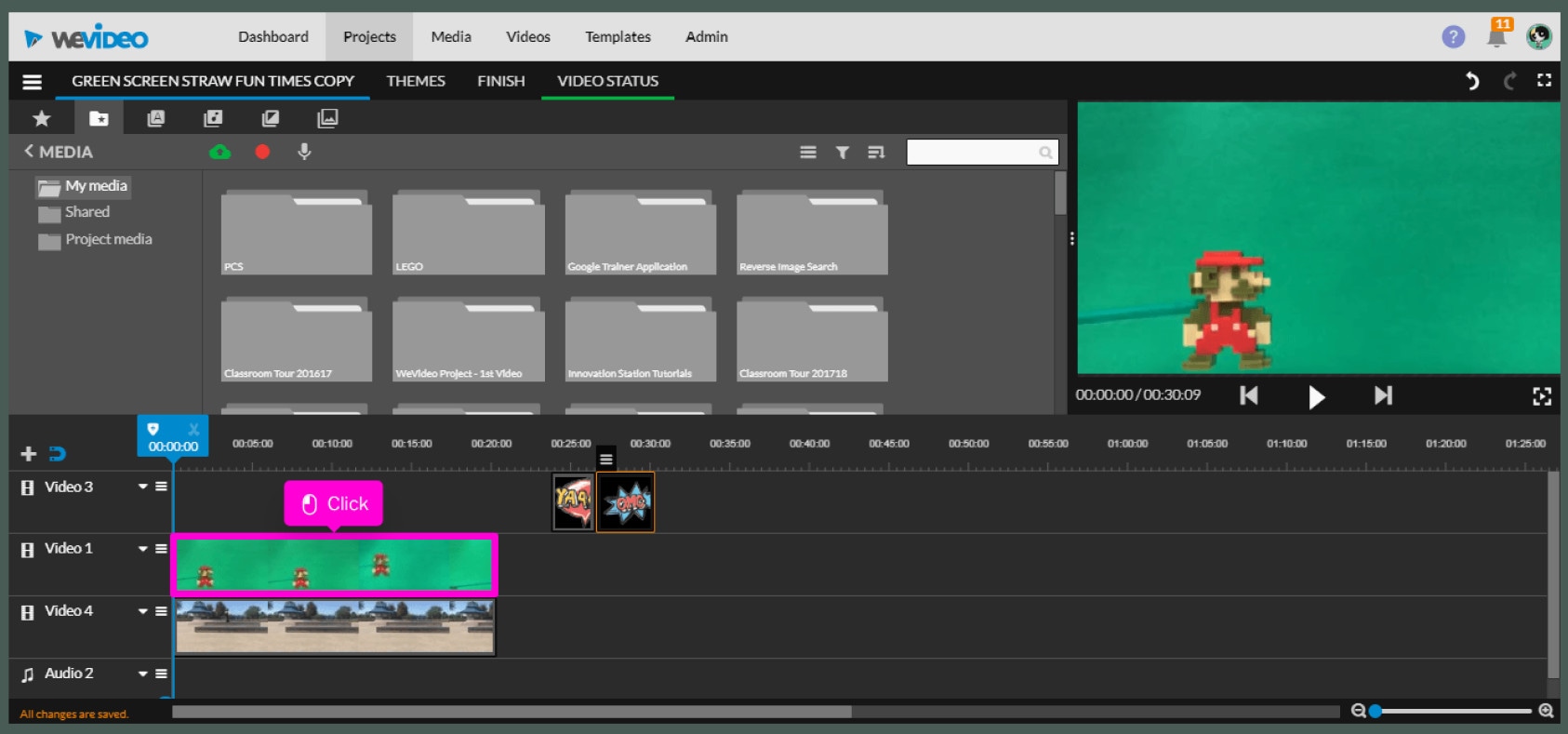This screenshot has height=734, width=1568.
Task: Enter fullscreen editor mode
Action: click(1544, 80)
